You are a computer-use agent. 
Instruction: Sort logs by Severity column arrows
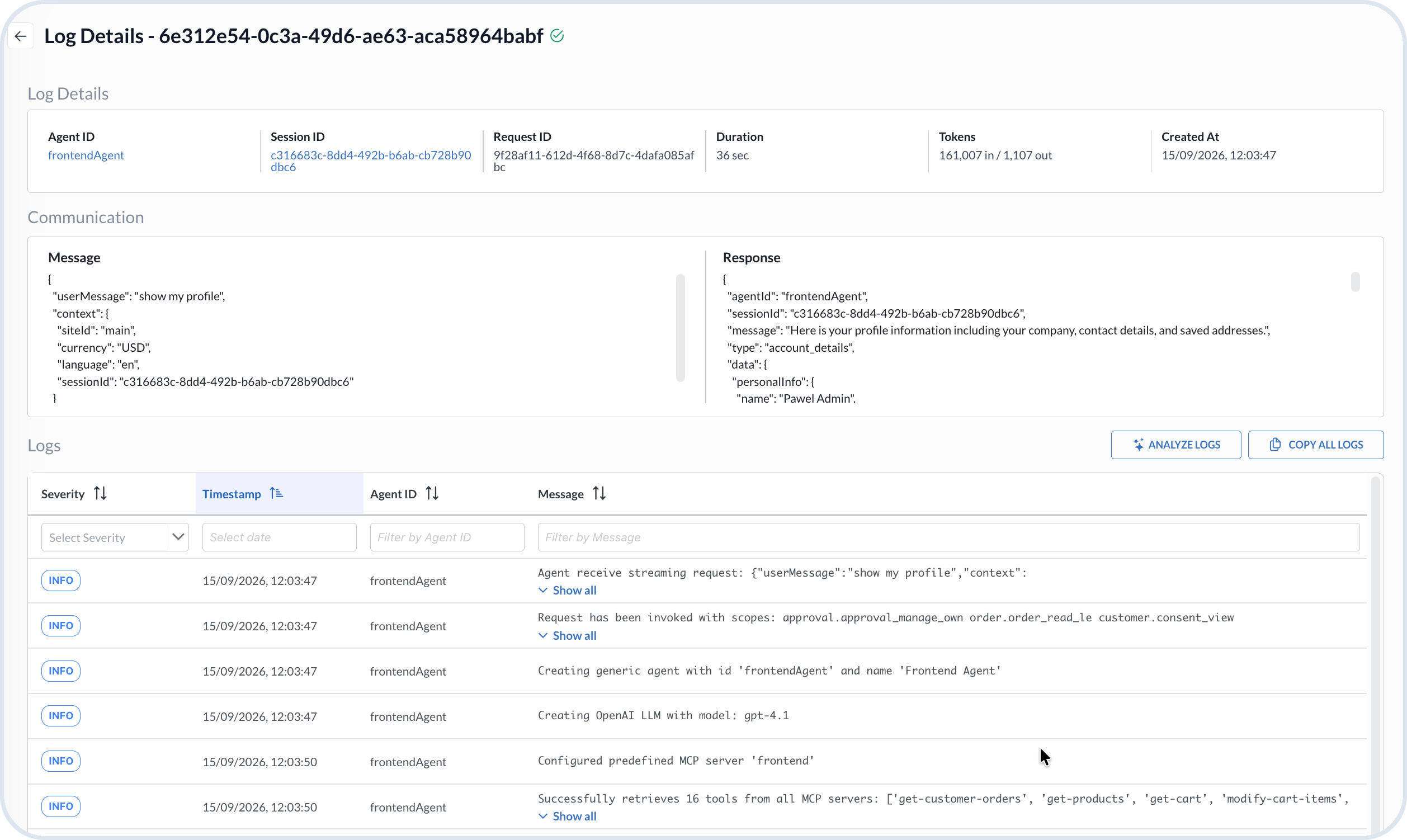point(100,494)
